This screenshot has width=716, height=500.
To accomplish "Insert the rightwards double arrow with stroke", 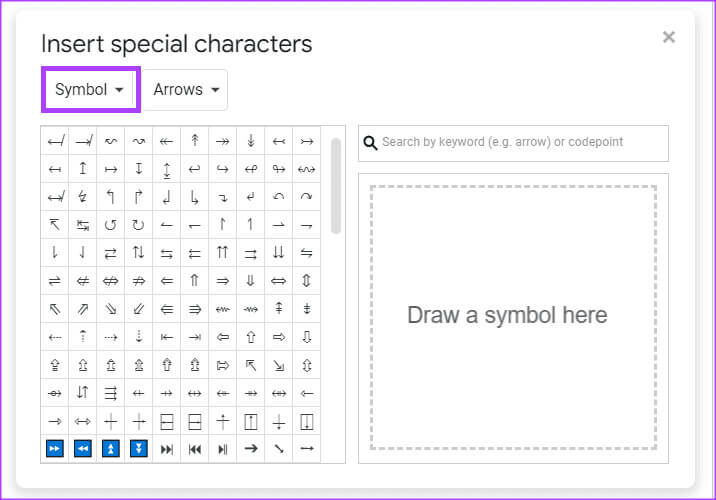I will pyautogui.click(x=139, y=281).
